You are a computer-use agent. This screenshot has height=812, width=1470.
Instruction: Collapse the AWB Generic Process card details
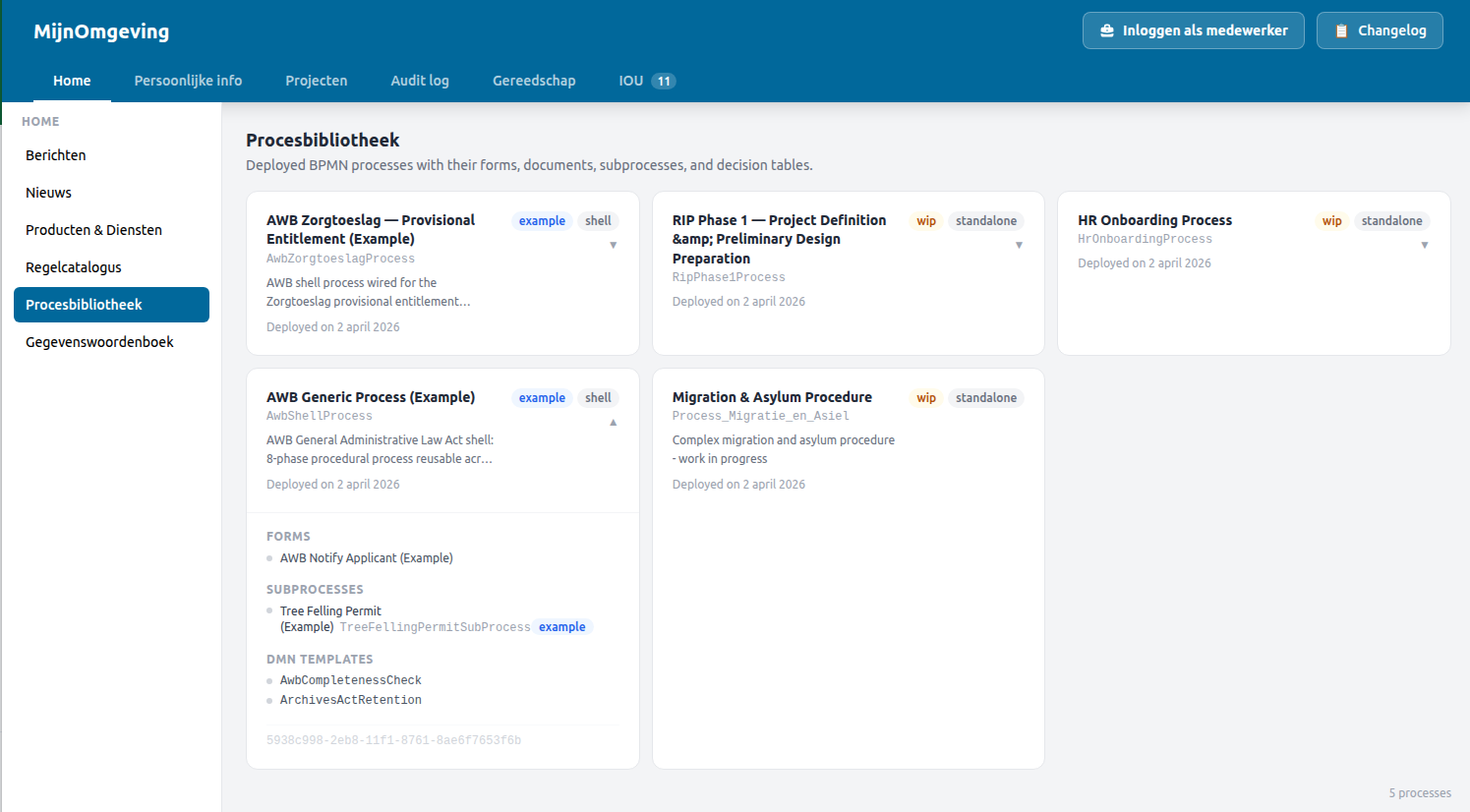tap(613, 421)
